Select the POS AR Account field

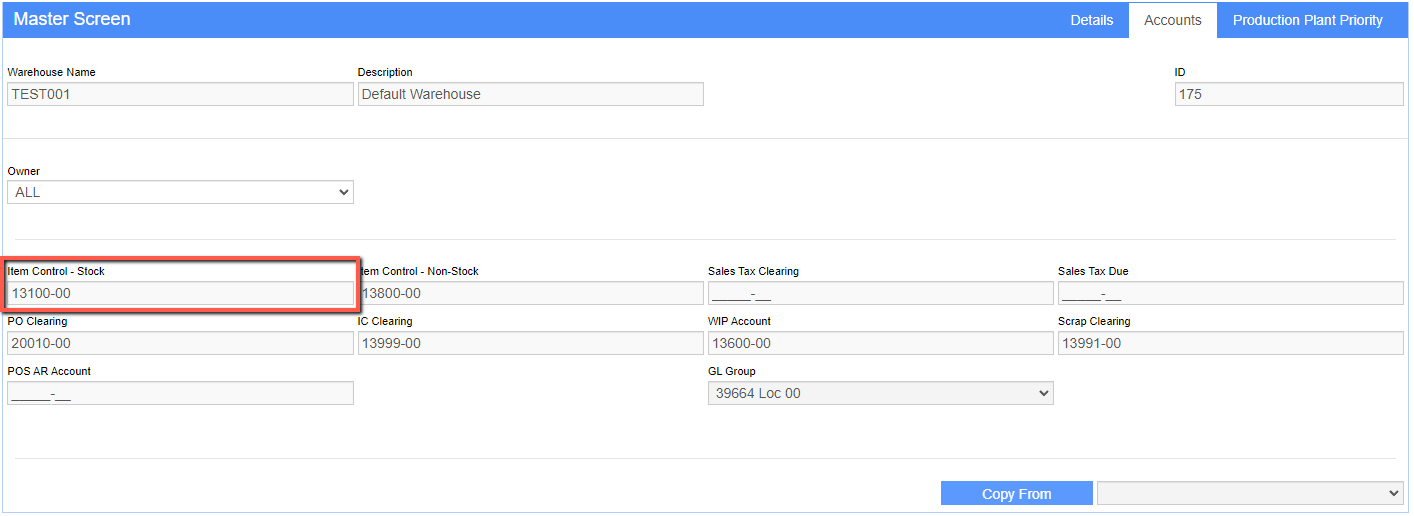click(x=180, y=393)
